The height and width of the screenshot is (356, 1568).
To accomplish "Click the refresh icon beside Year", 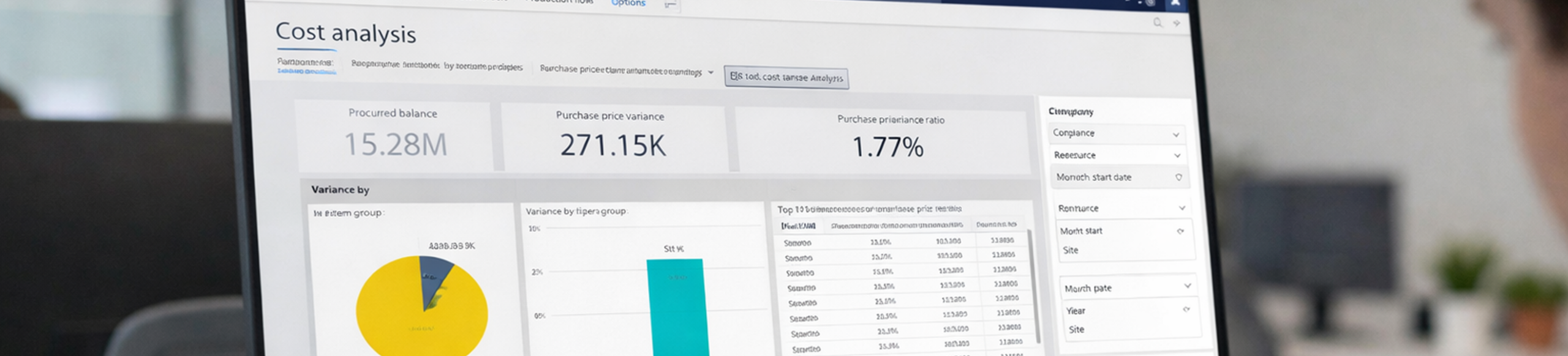I will (x=1186, y=310).
